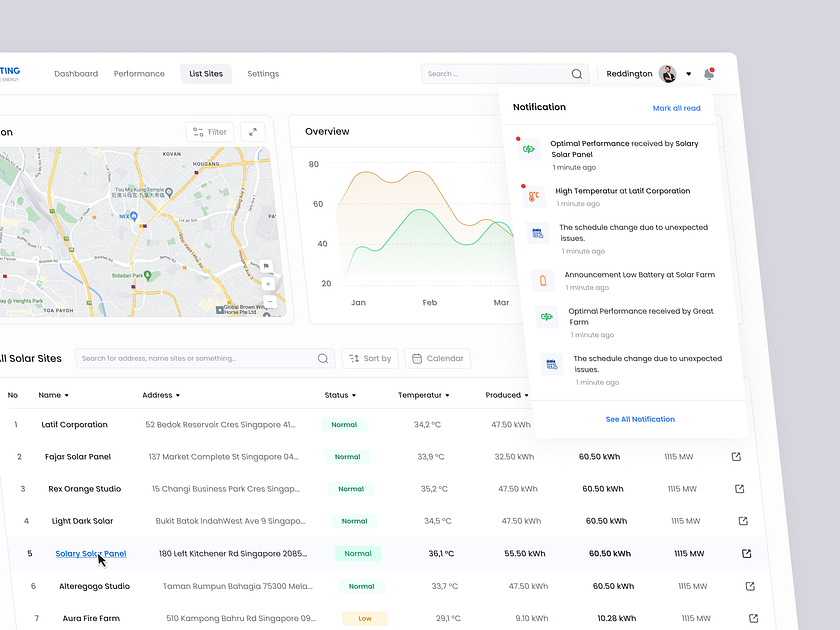
Task: Click the Mark all read link
Action: (677, 108)
